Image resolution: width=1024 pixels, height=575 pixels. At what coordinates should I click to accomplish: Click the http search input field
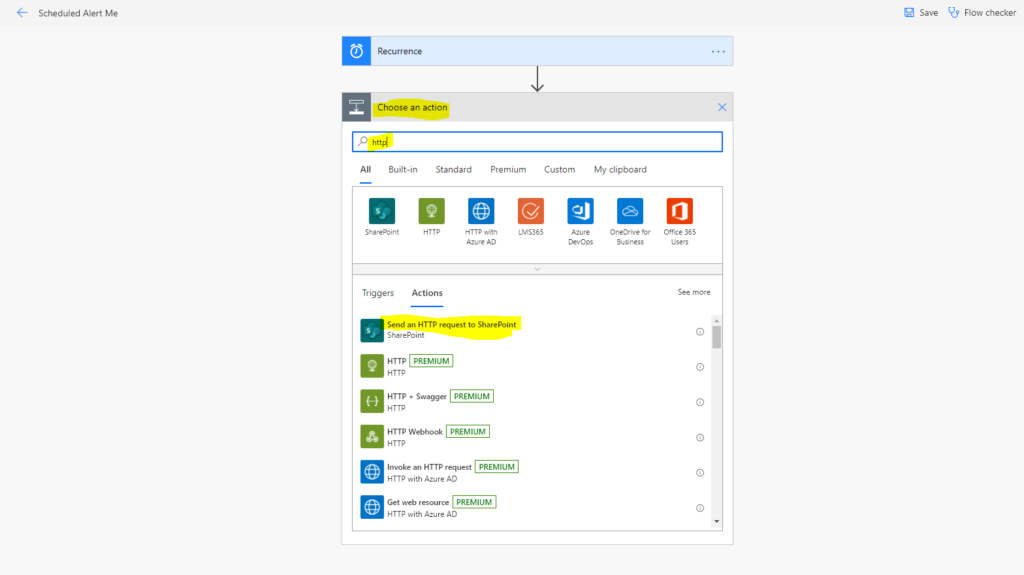(x=537, y=142)
